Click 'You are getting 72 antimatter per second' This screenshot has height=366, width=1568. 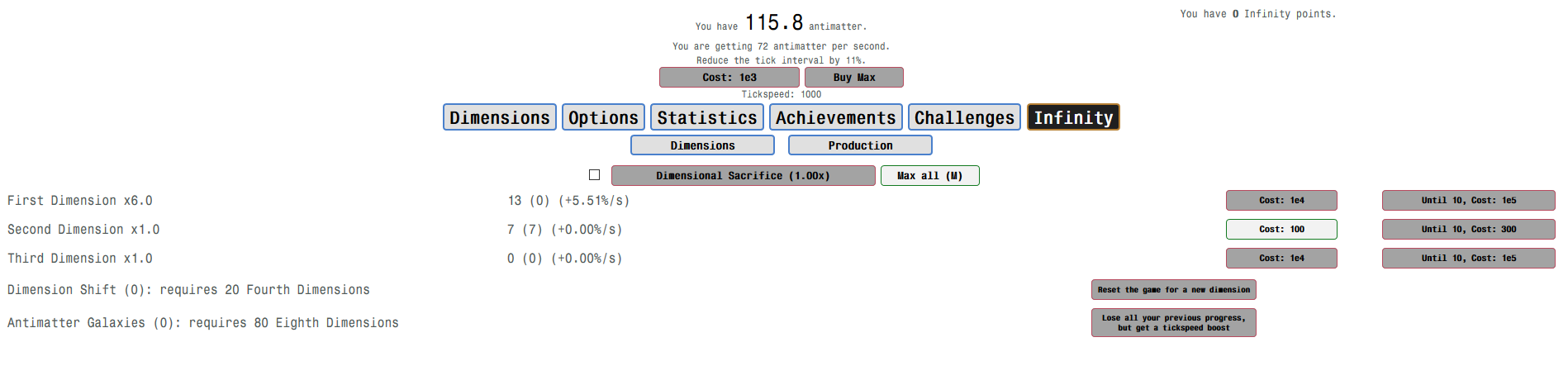pos(781,47)
